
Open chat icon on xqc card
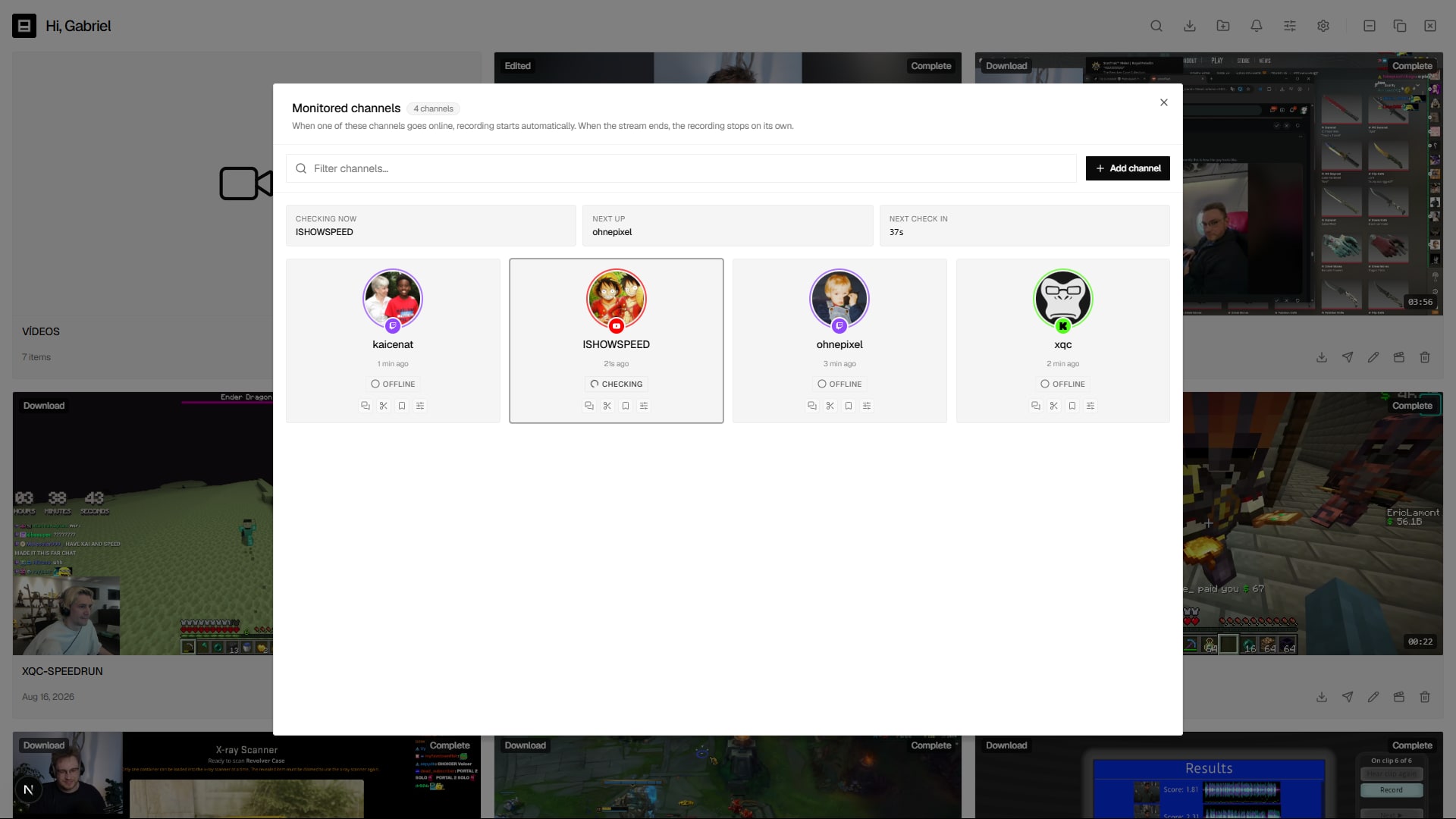(1036, 406)
